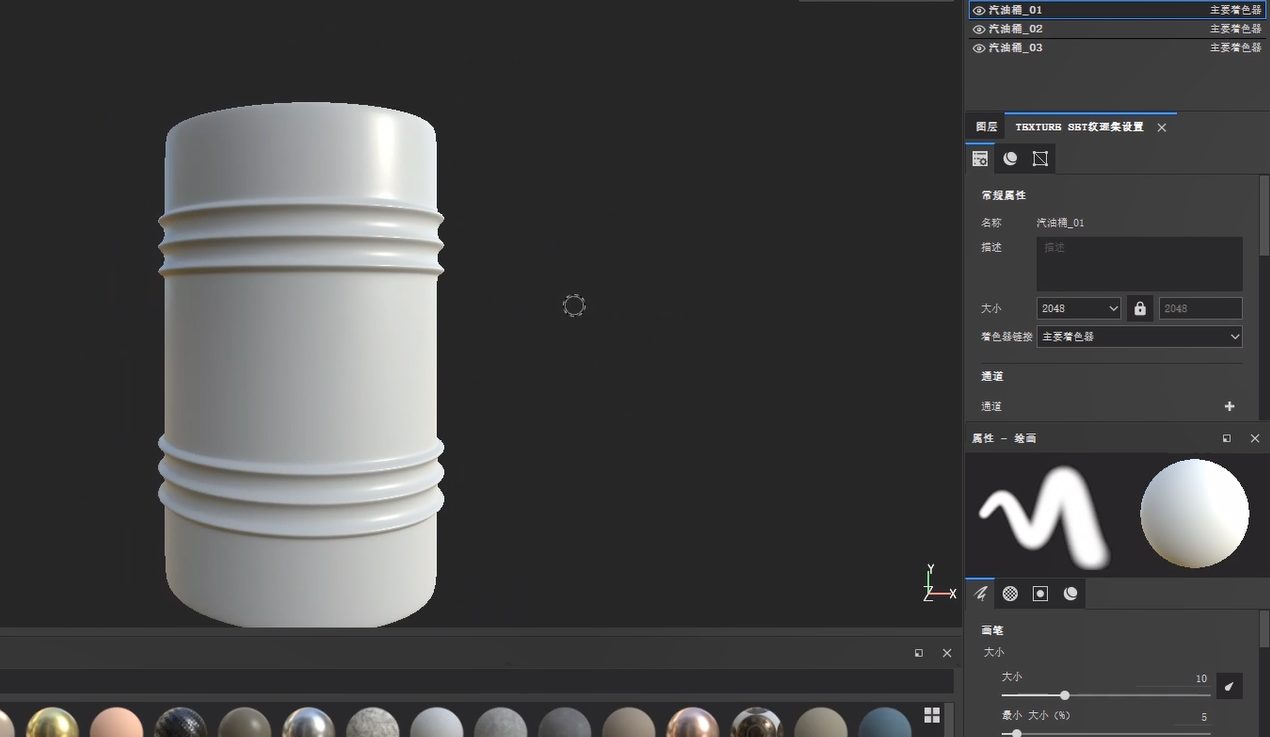This screenshot has height=737, width=1270.
Task: Click the pen pressure icon beside 大小
Action: [1229, 686]
